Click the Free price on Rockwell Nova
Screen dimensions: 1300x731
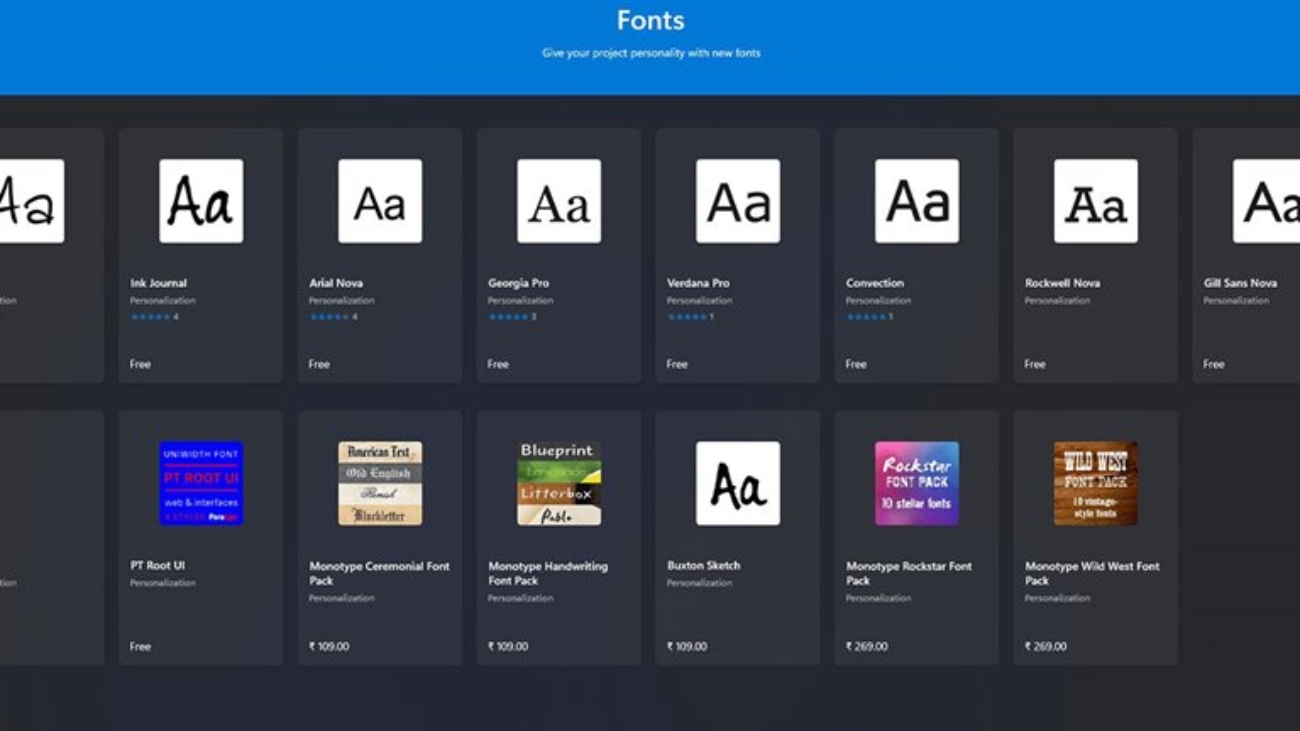1035,364
